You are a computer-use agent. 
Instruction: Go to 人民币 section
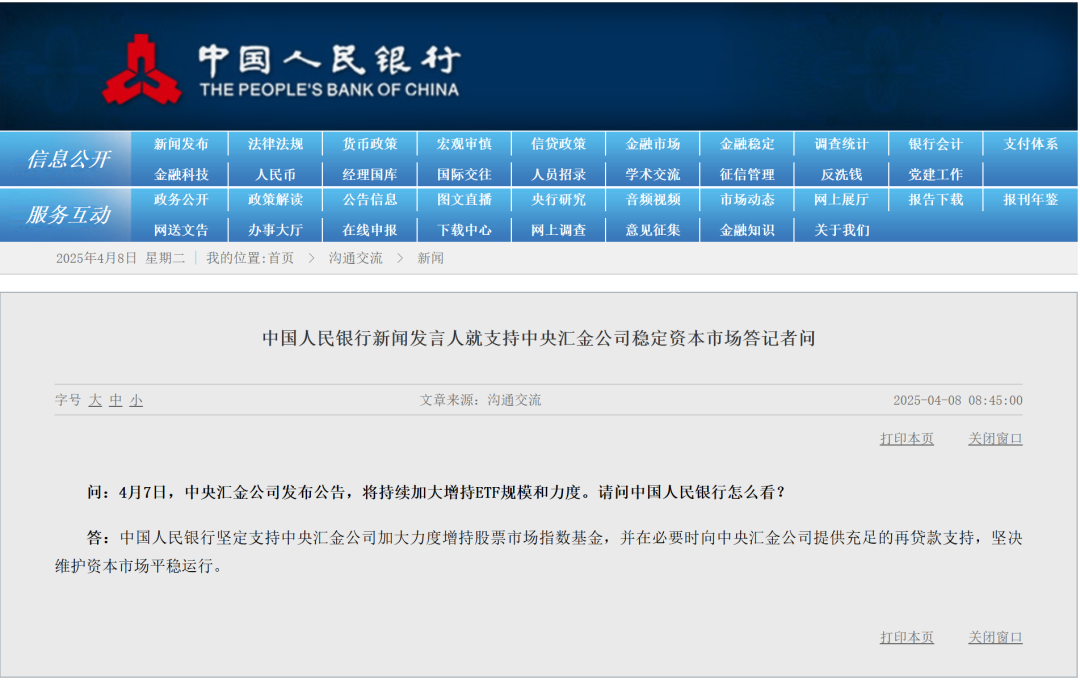(276, 174)
